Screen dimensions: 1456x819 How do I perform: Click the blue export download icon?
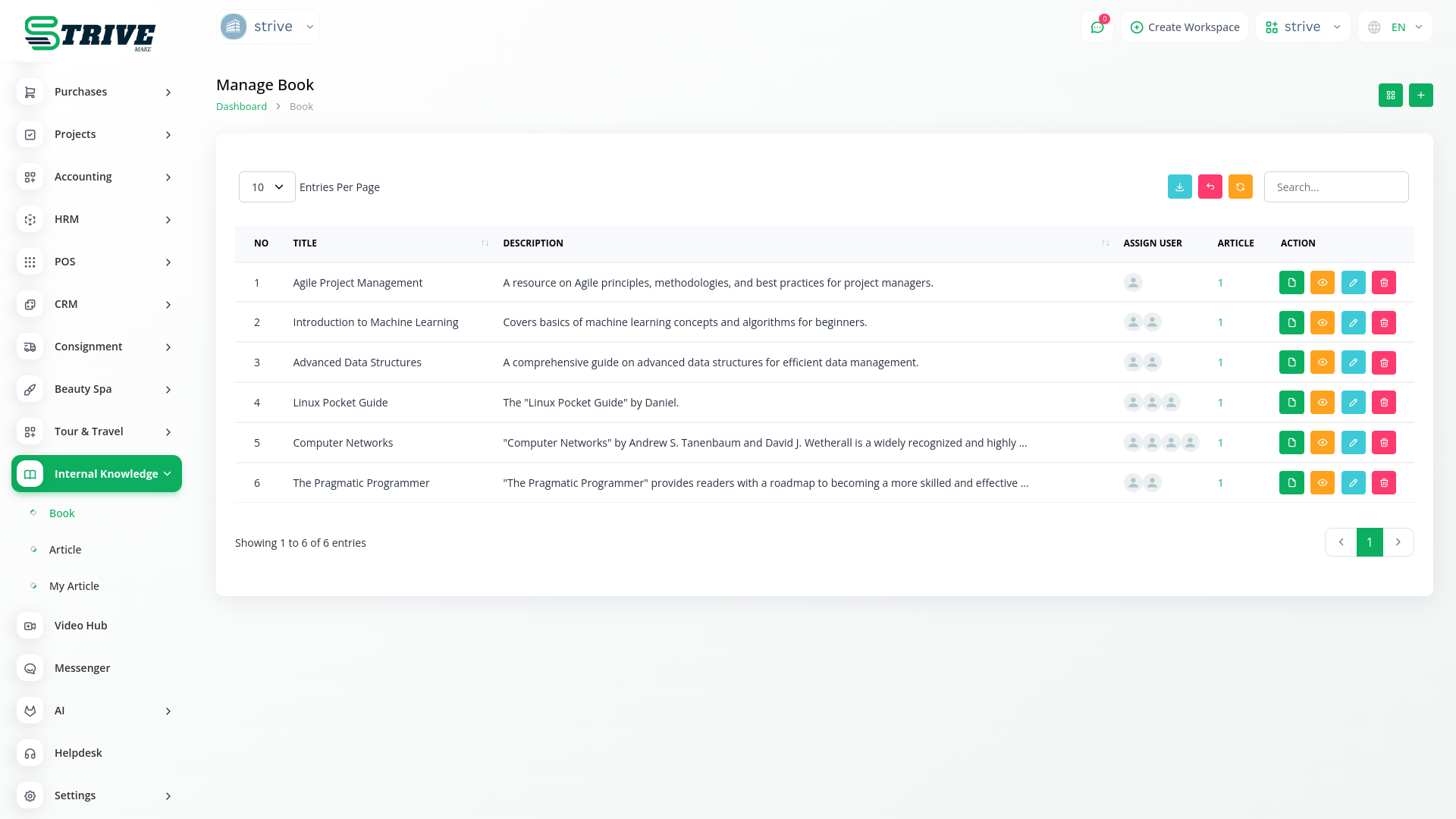pos(1179,187)
